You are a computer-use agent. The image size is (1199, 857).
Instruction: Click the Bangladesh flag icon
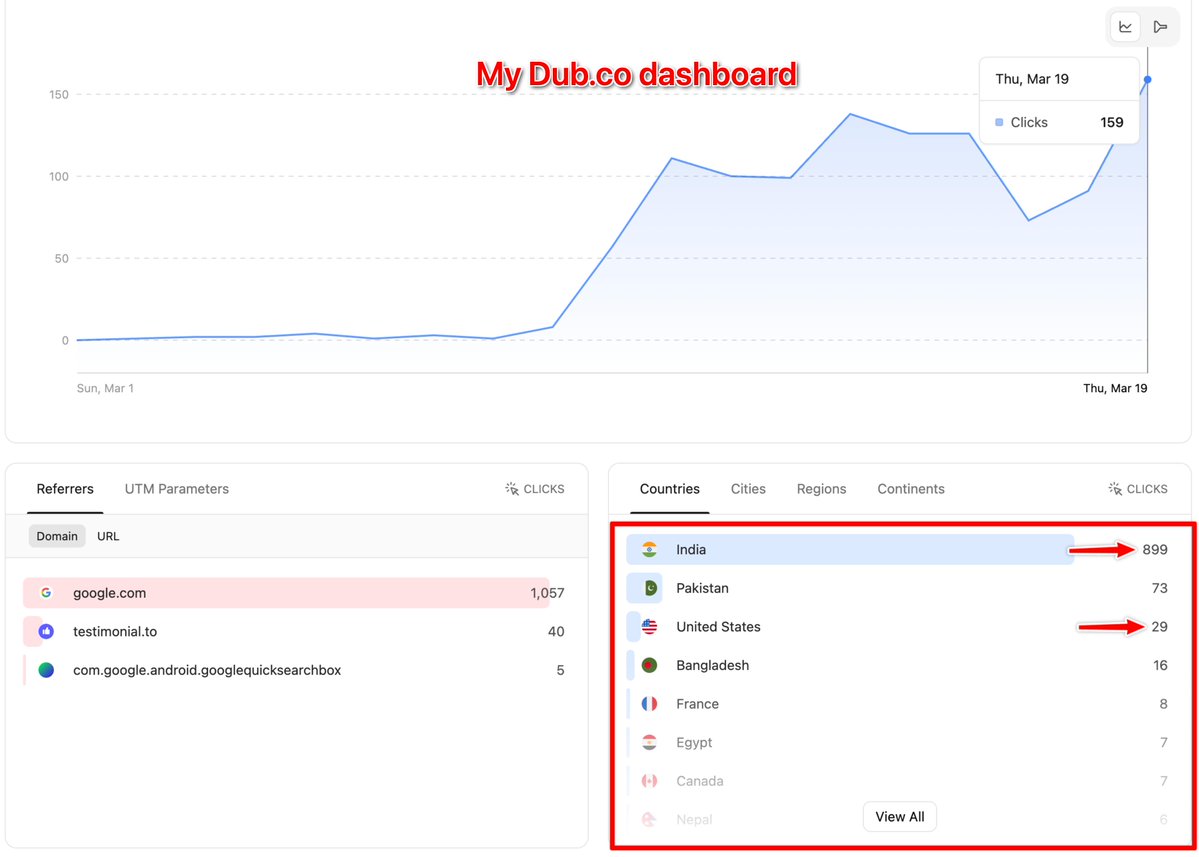tap(649, 665)
